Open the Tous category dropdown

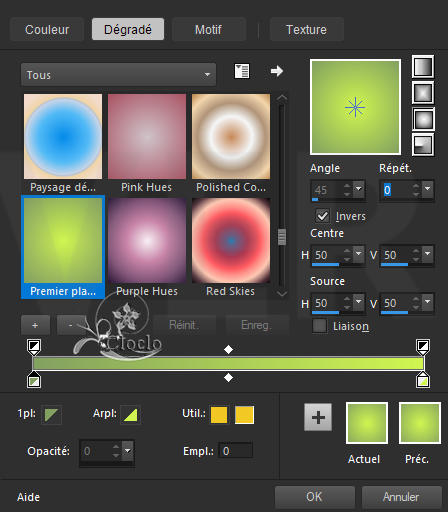(x=118, y=75)
